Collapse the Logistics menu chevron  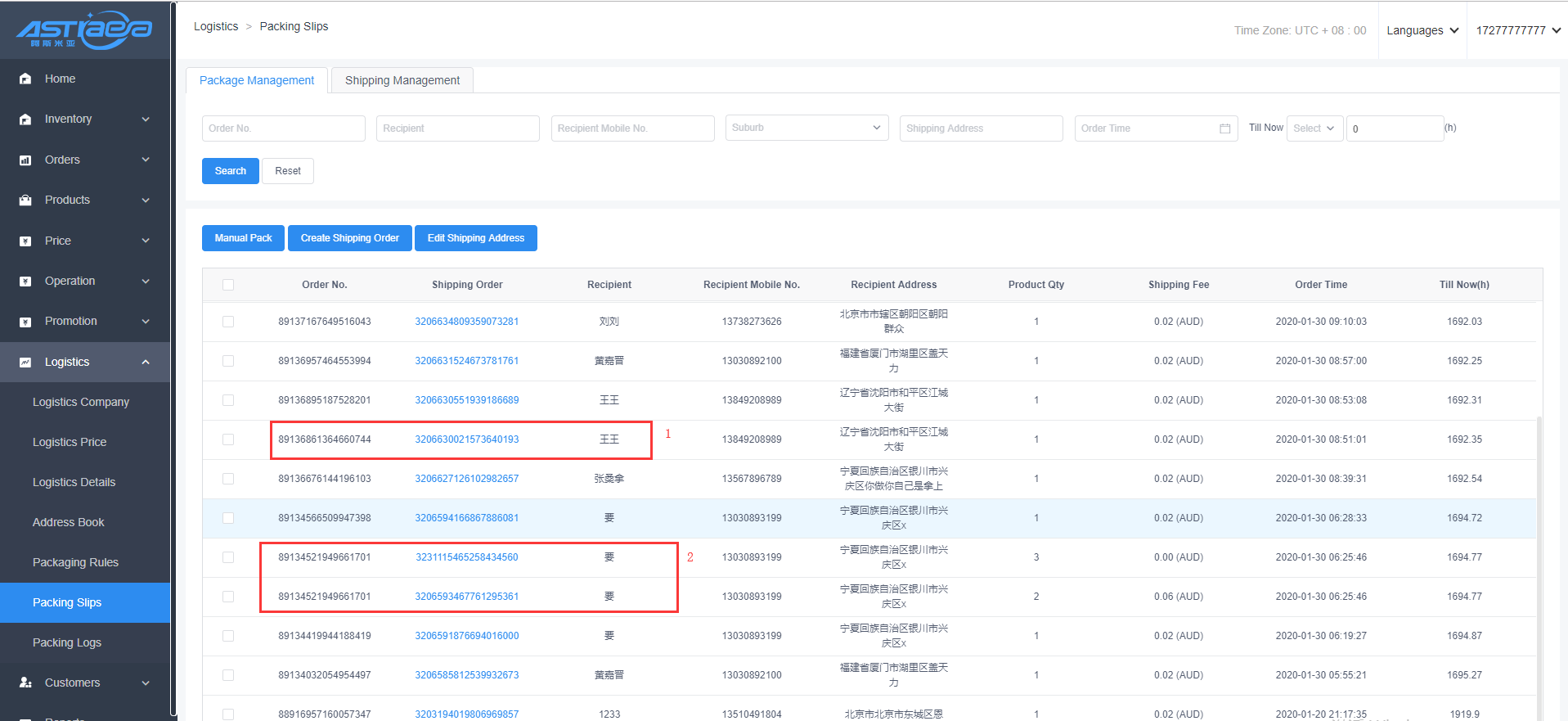(x=146, y=362)
